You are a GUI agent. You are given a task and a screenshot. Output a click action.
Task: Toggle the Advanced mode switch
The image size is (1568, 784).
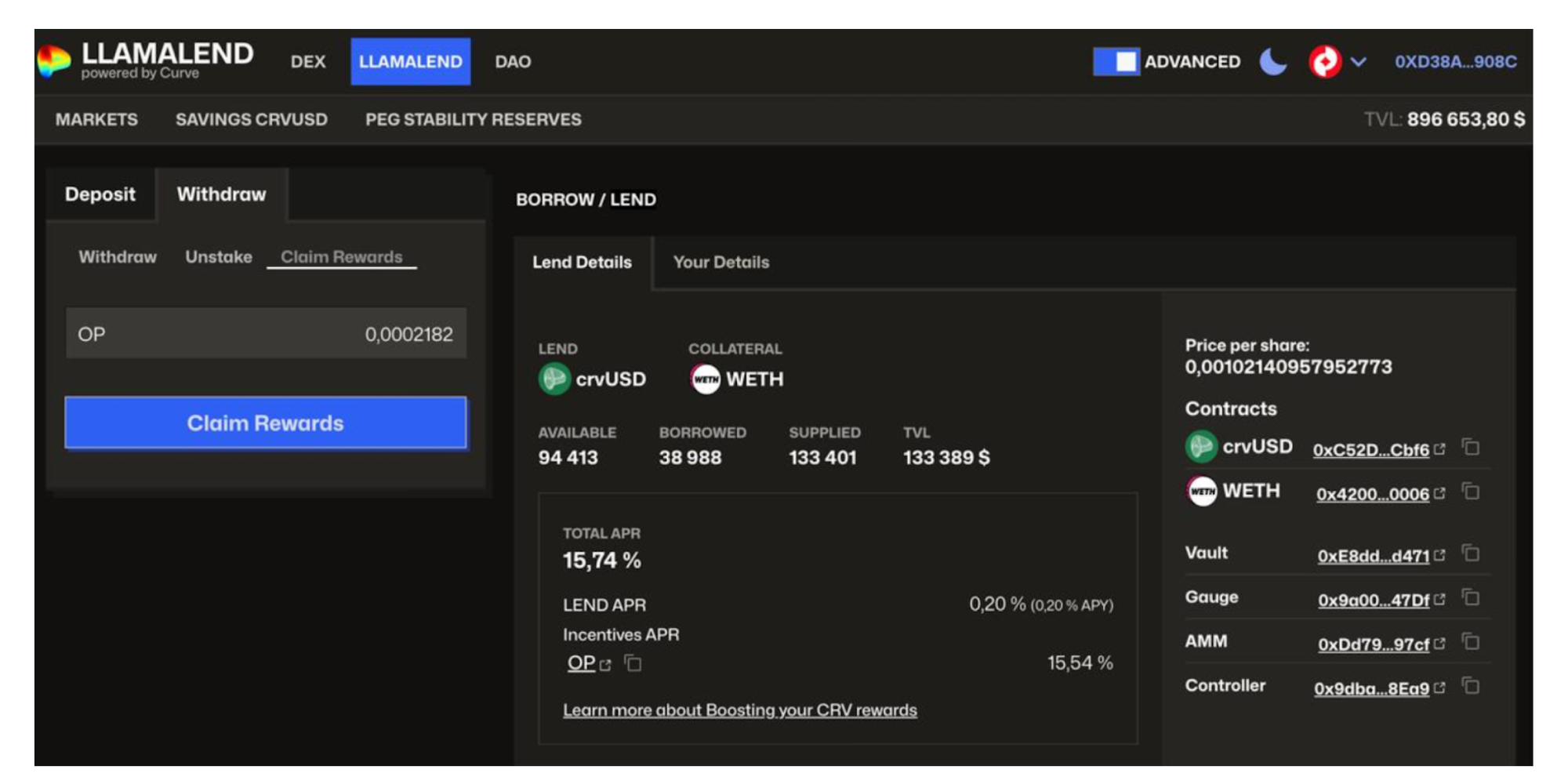1116,62
